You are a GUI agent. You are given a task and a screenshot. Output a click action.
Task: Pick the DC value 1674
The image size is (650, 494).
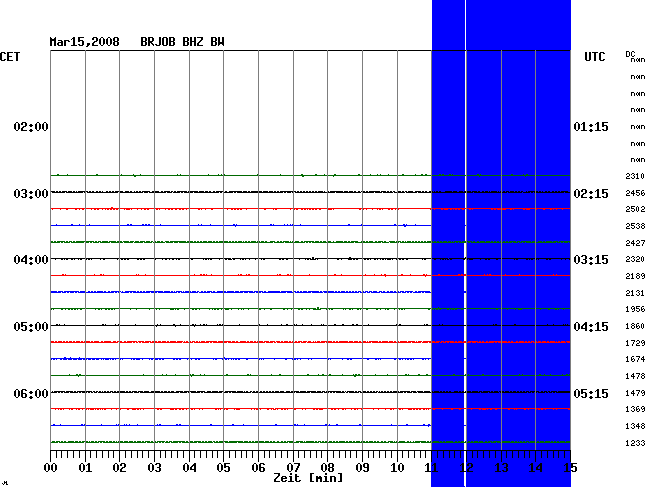click(x=635, y=359)
